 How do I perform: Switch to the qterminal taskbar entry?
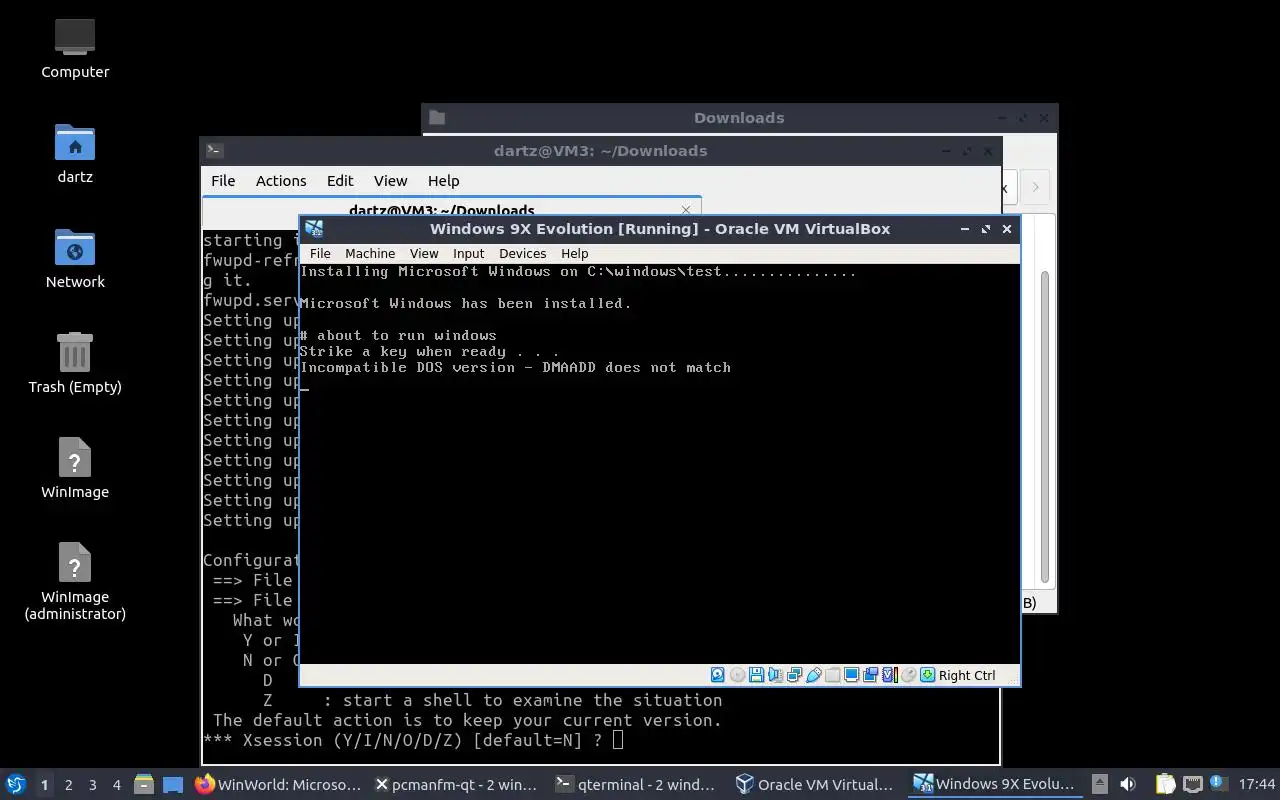636,785
